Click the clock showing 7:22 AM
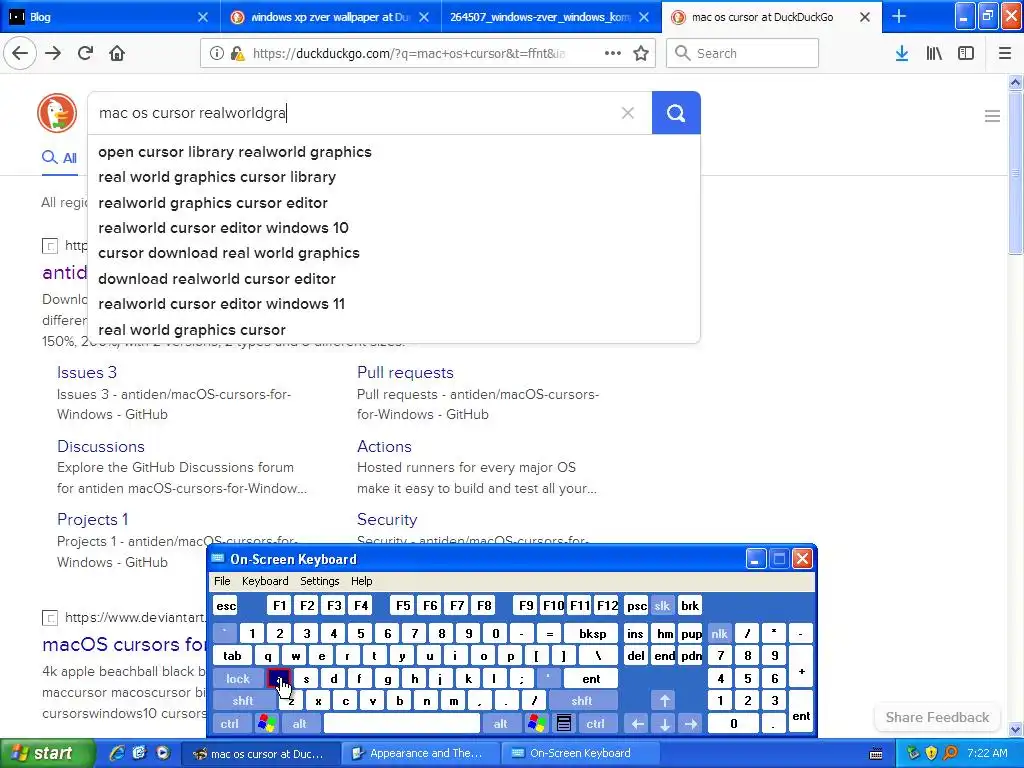 [x=987, y=753]
